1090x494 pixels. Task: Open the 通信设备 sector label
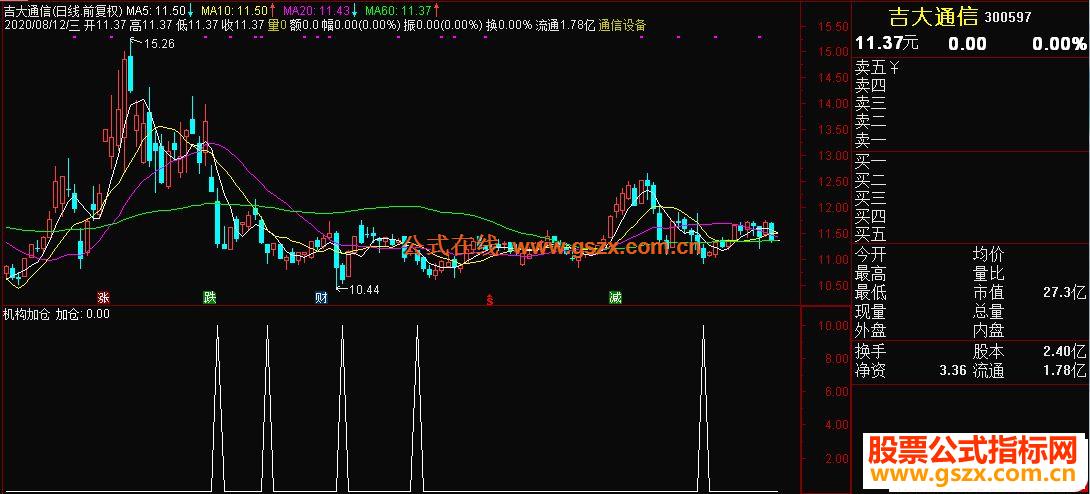(622, 26)
